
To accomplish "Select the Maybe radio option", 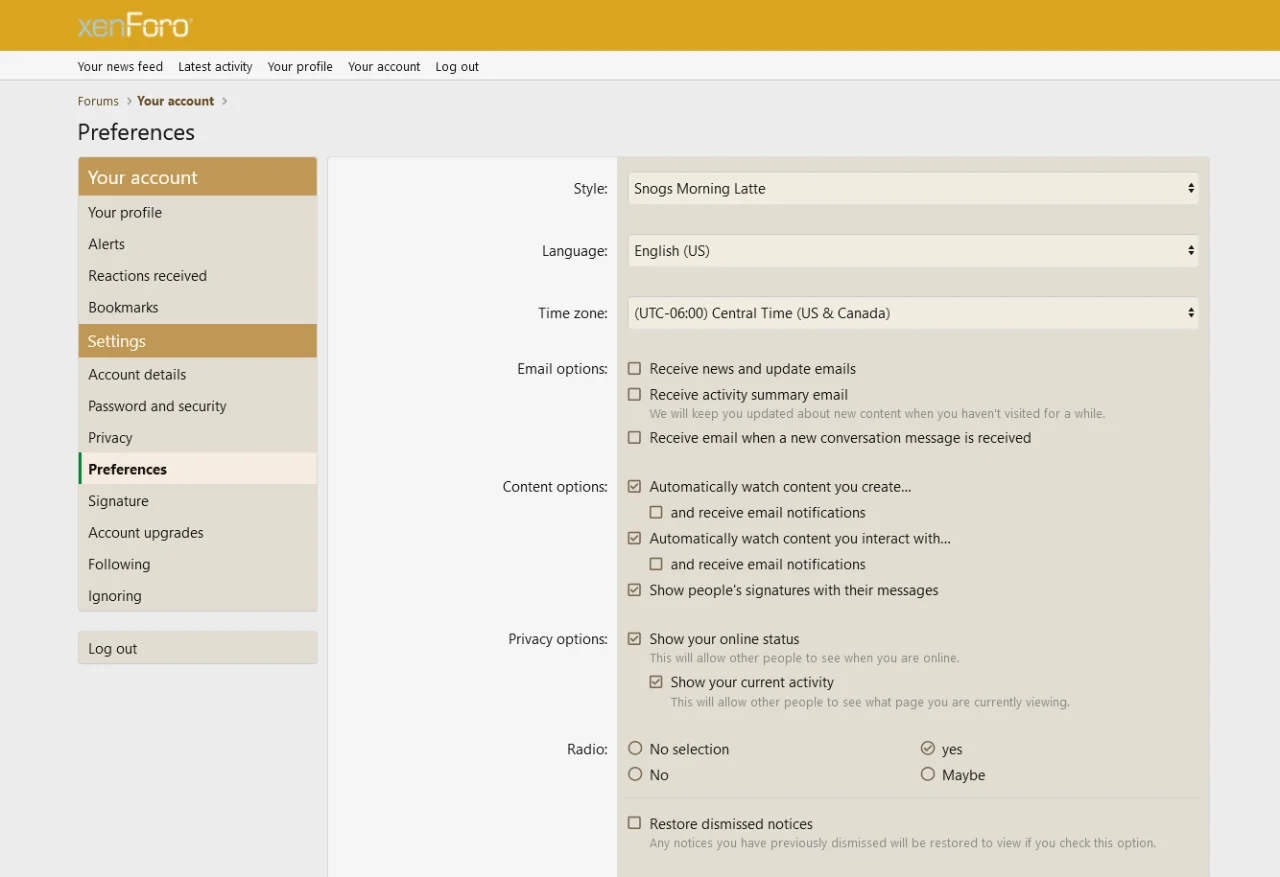I will (928, 774).
